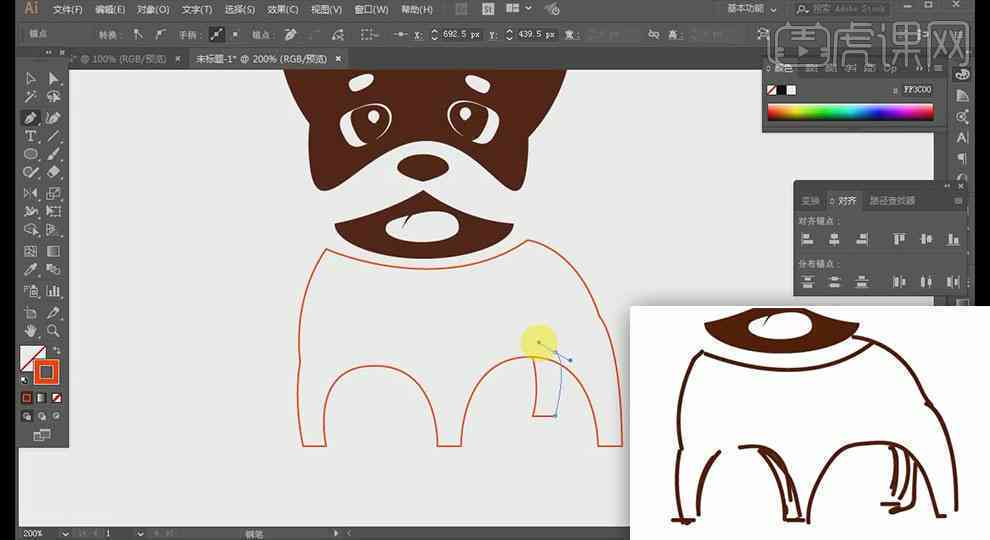Enable Draw Inside mode
Viewport: 990px width, 540px height.
pos(57,416)
